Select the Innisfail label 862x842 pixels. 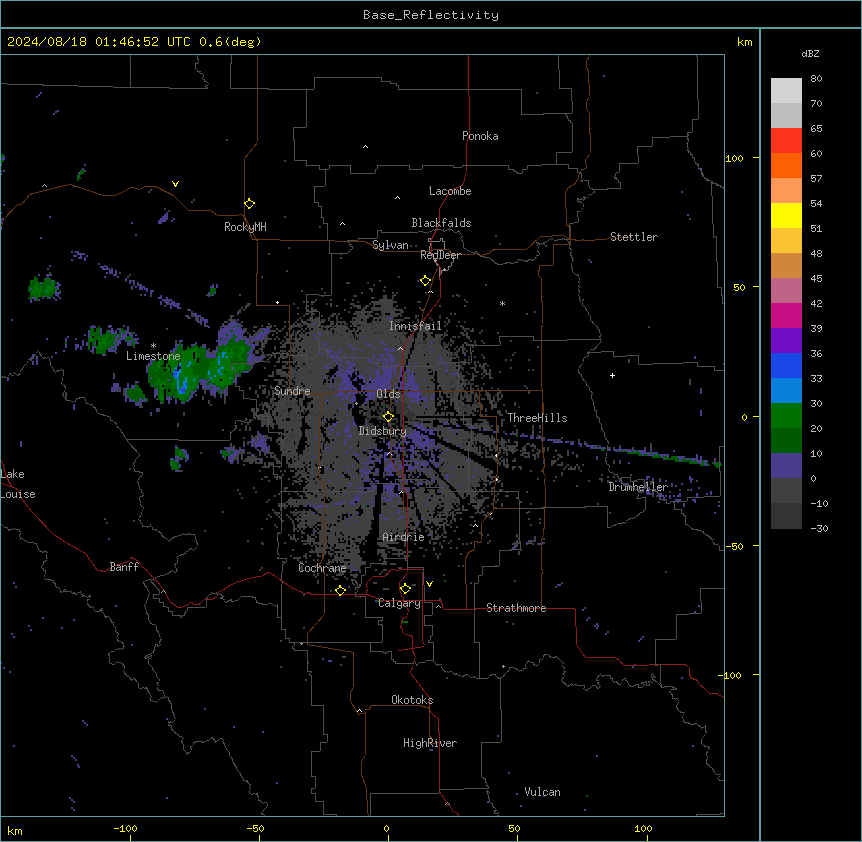tap(415, 326)
